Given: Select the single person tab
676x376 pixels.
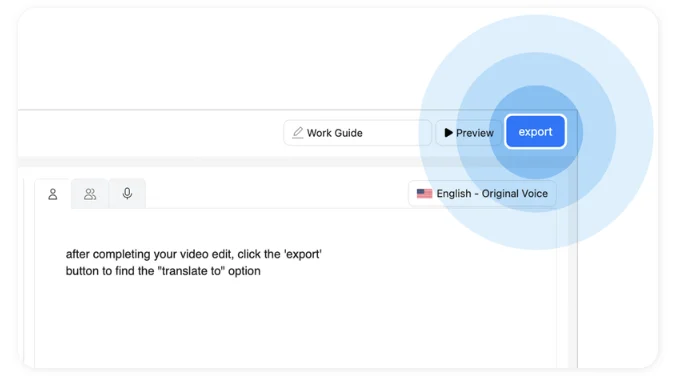Looking at the screenshot, I should coord(53,194).
